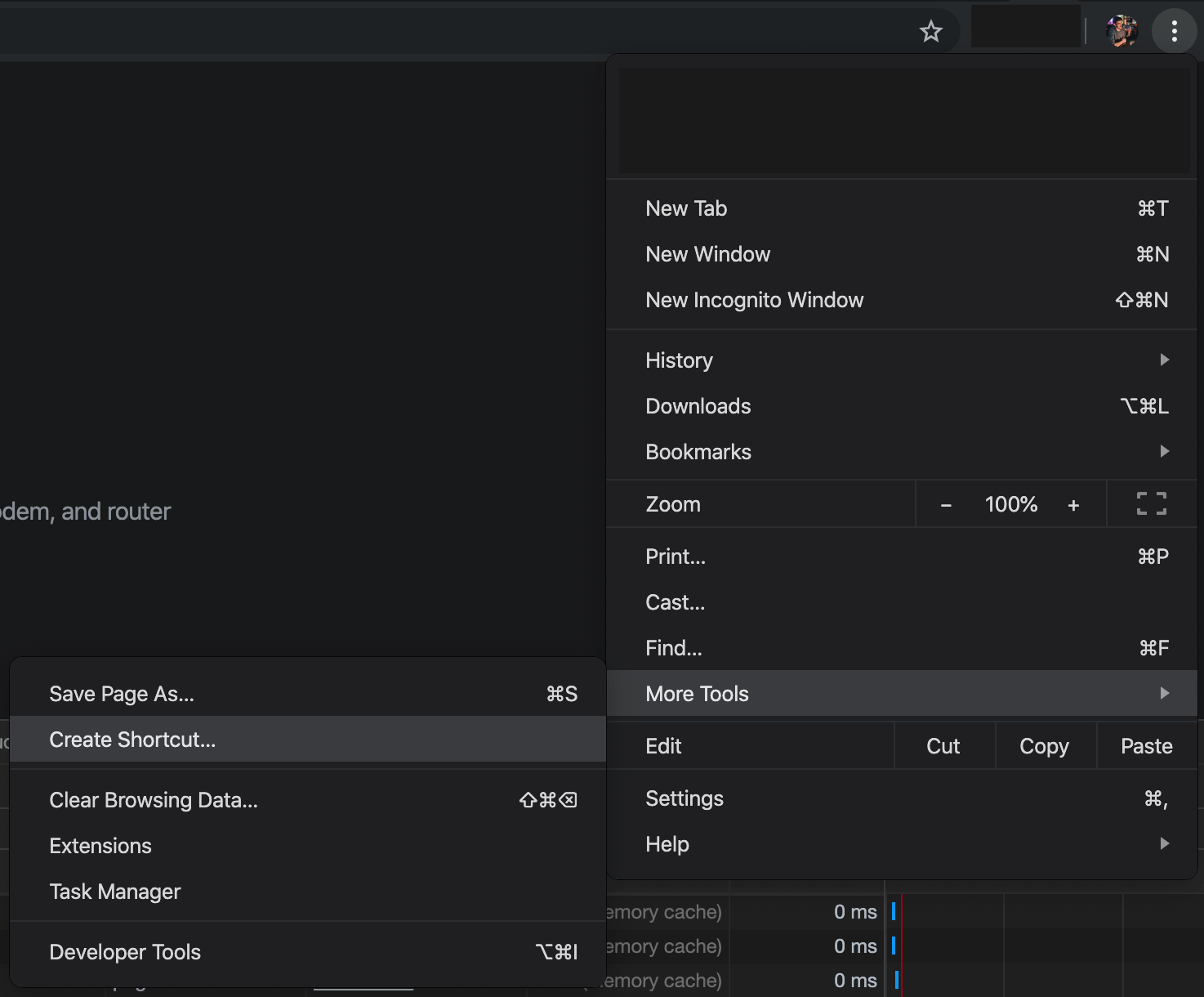
Task: Click the Copy button
Action: click(1045, 746)
